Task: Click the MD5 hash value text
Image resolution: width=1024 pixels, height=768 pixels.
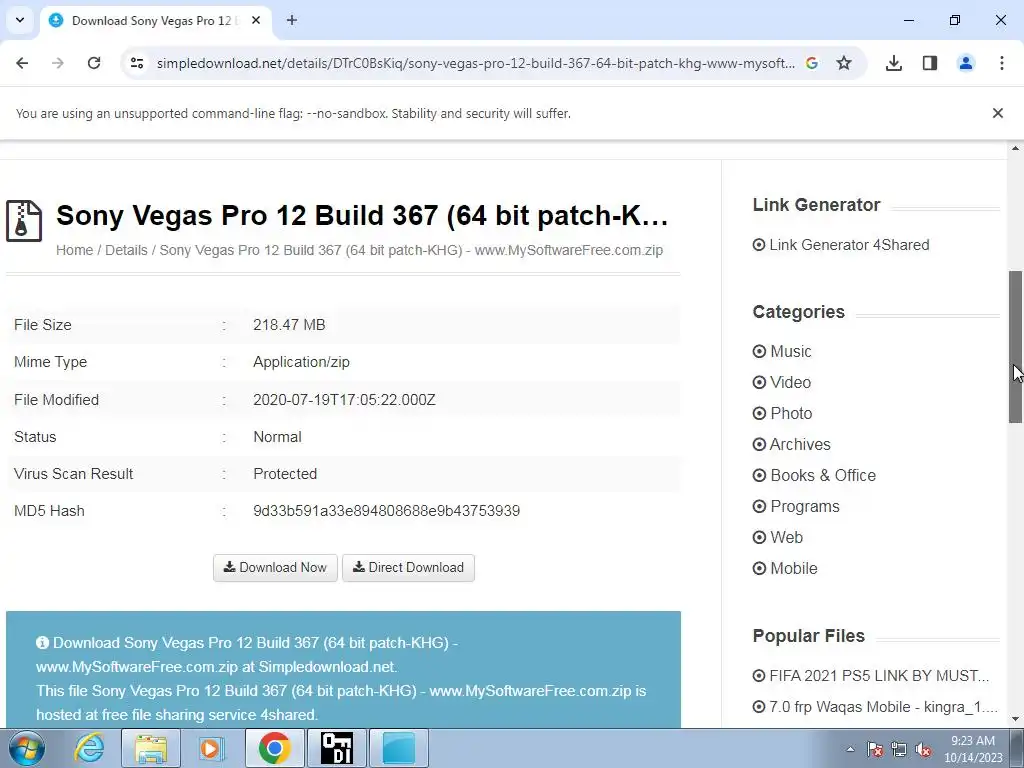Action: tap(387, 511)
